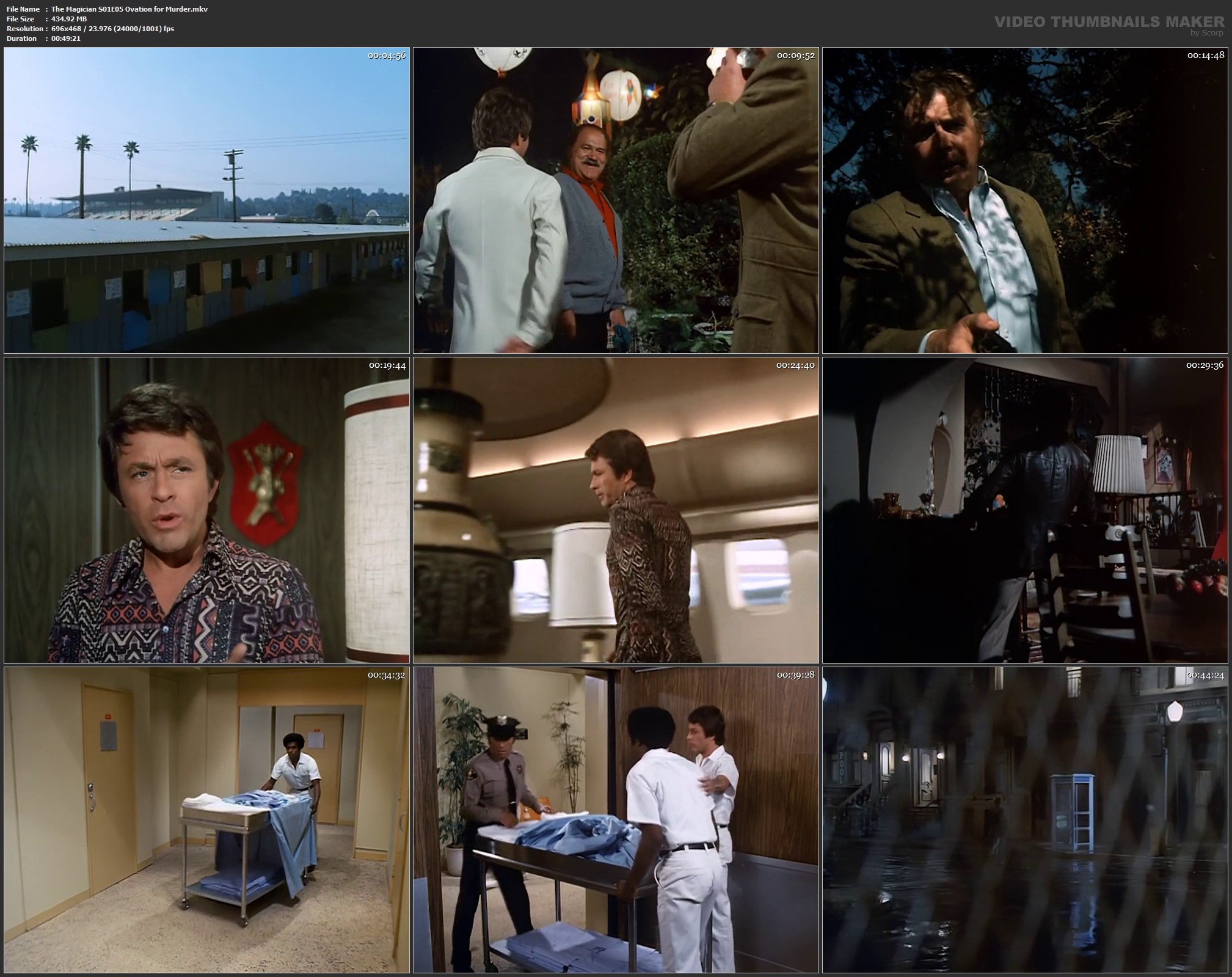Click the resolution value '696x468 / 23.976 (24000/1001) fps'

click(113, 29)
